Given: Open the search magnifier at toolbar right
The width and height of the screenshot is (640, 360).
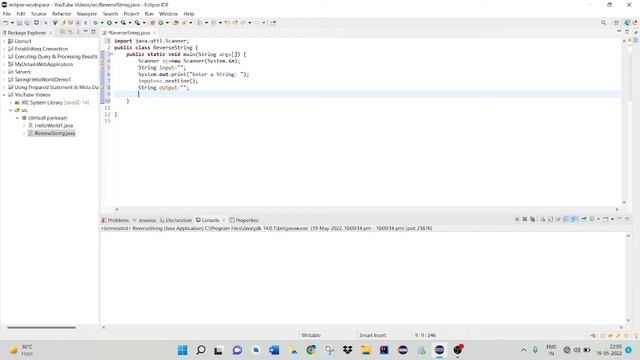Looking at the screenshot, I should (x=603, y=23).
